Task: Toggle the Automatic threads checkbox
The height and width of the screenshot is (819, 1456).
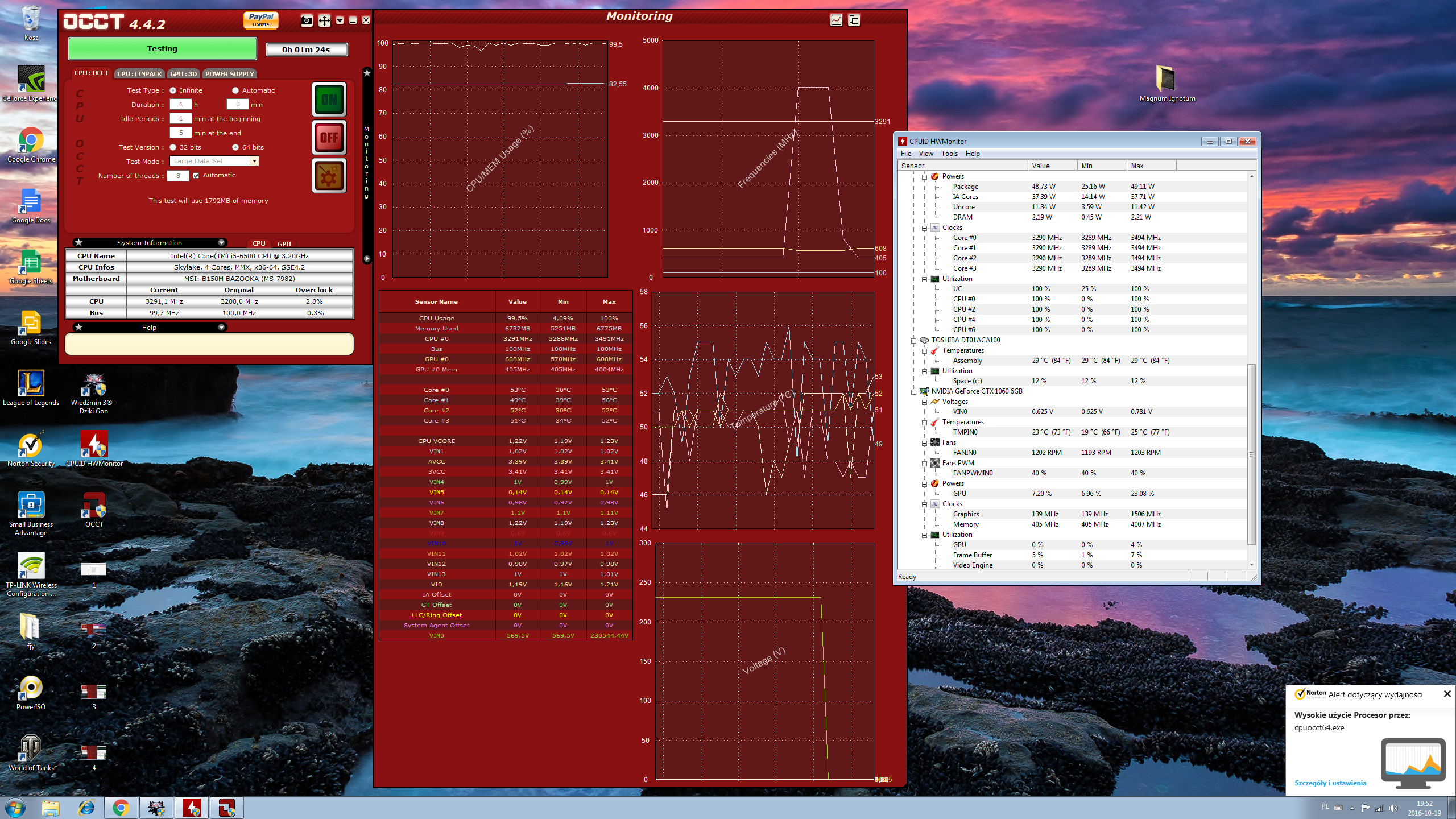Action: tap(196, 176)
